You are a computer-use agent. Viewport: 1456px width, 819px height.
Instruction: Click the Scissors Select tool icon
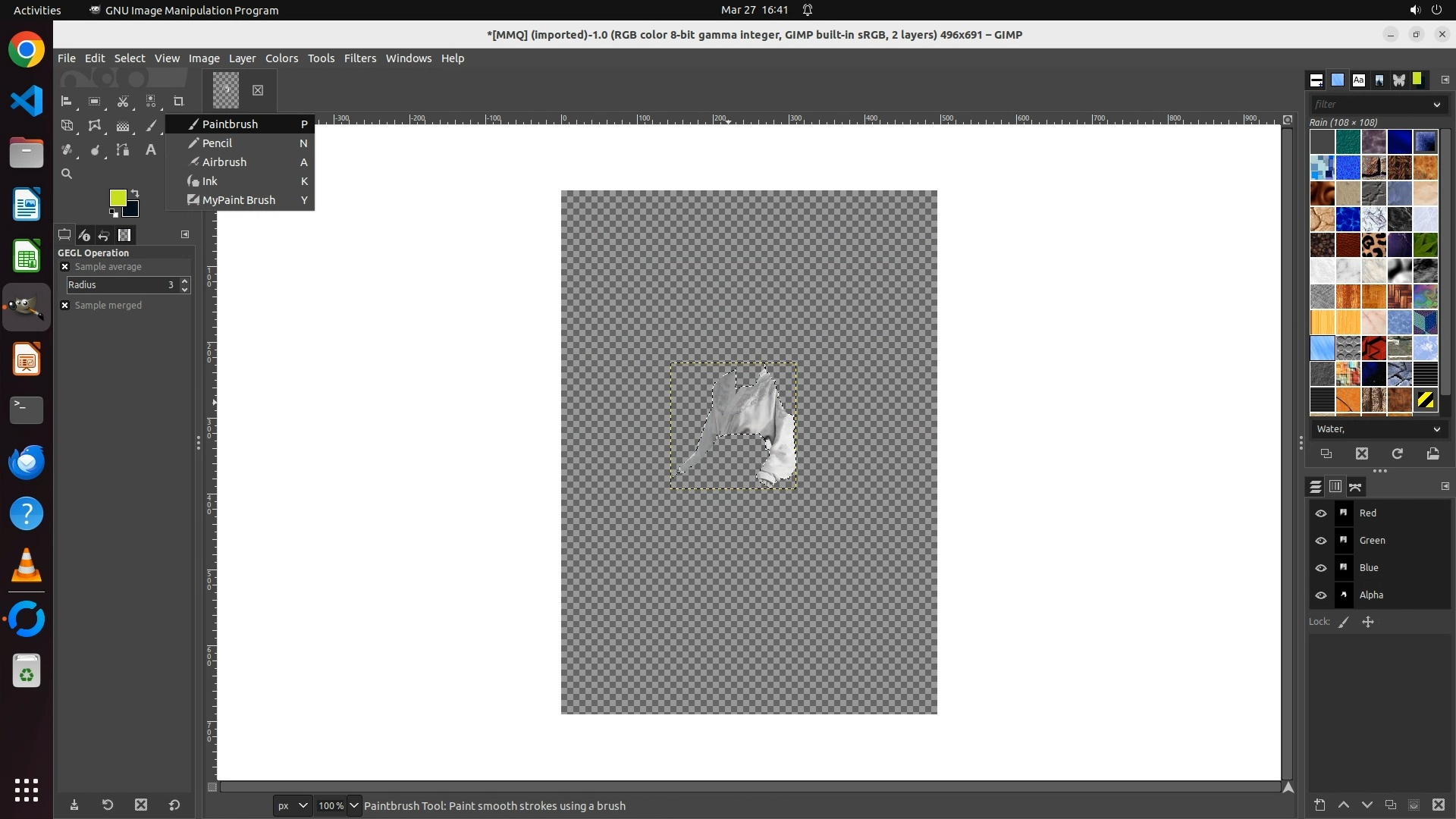122,102
